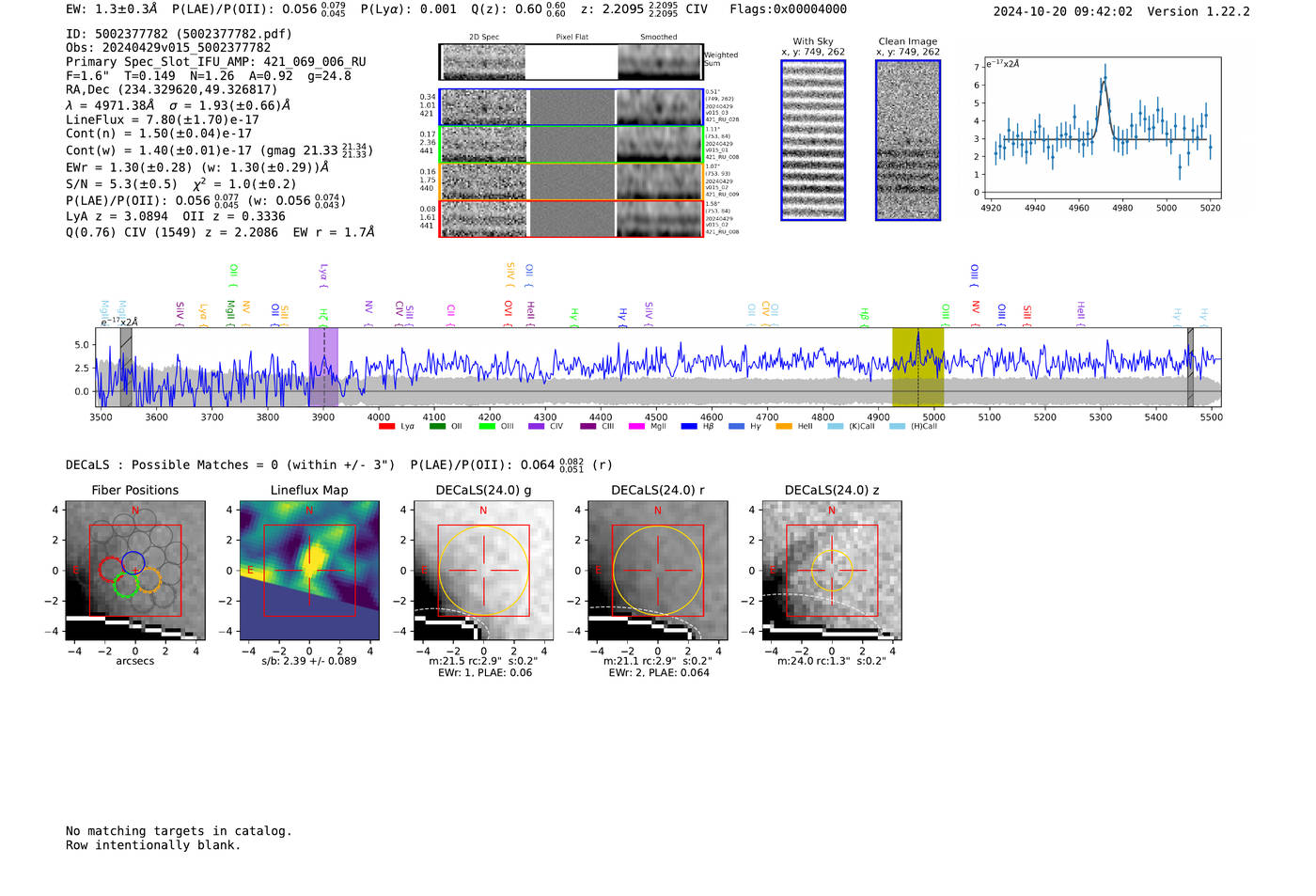The width and height of the screenshot is (1316, 896).
Task: Click the gray hatched band near 3550Å
Action: (126, 367)
